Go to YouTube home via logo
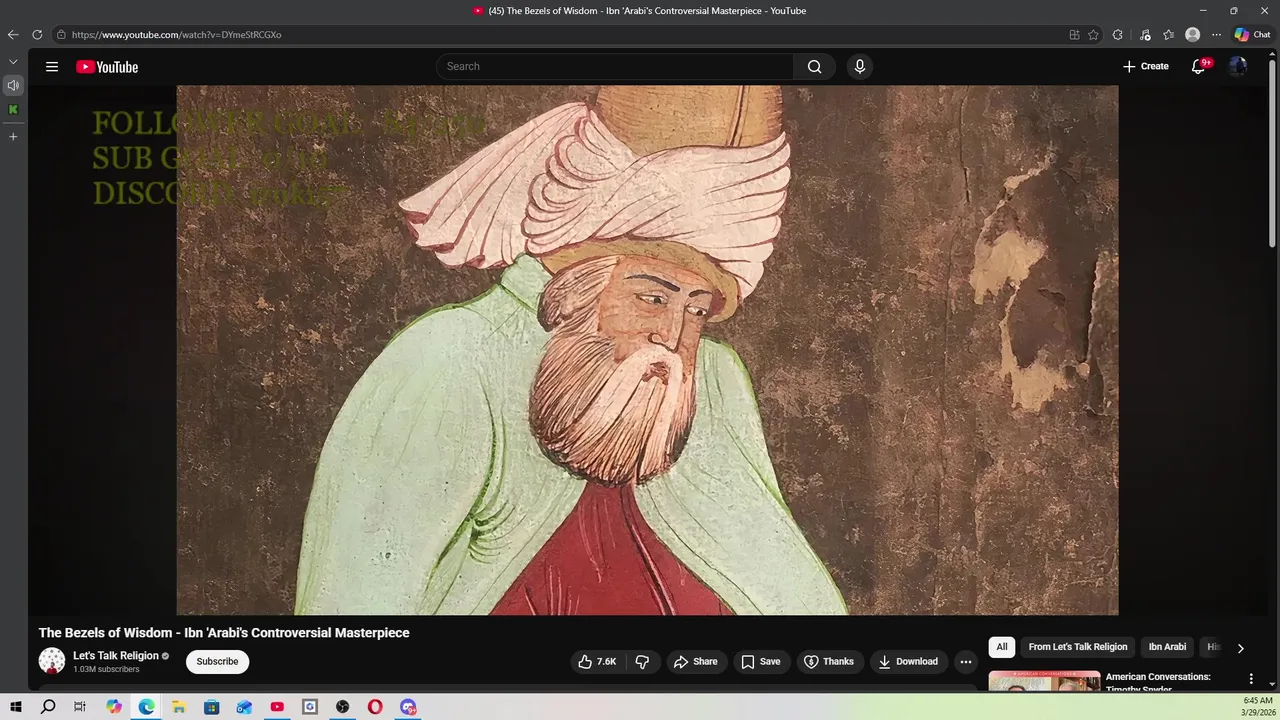 (x=107, y=67)
